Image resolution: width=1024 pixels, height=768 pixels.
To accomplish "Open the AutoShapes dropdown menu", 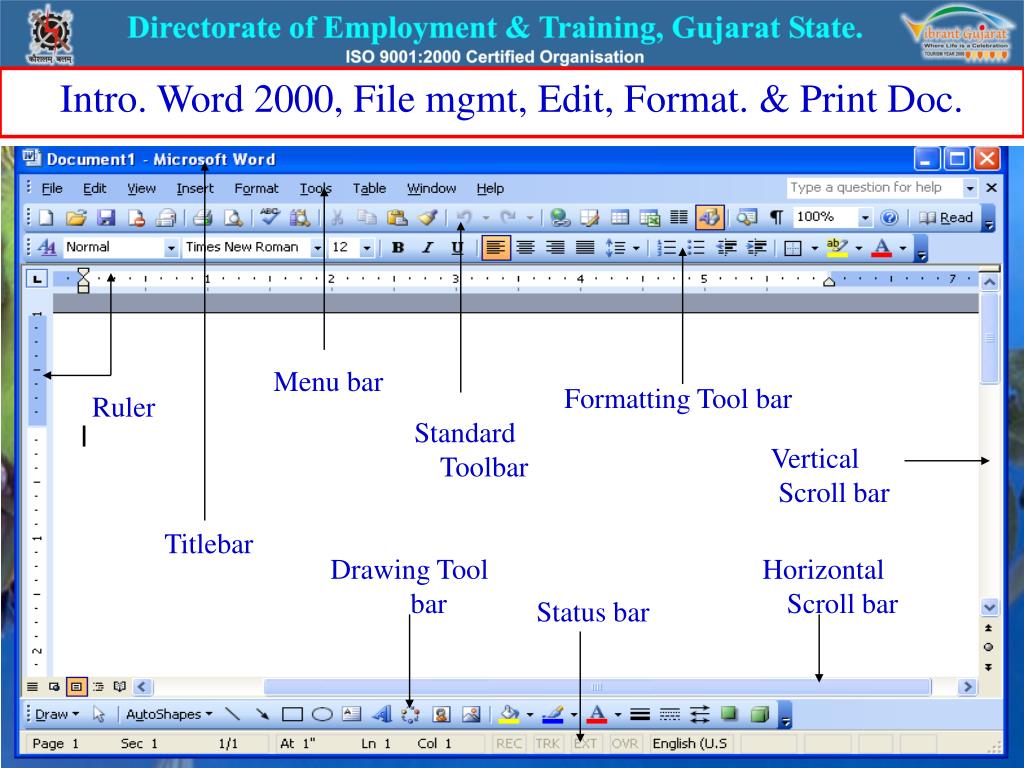I will tap(169, 714).
